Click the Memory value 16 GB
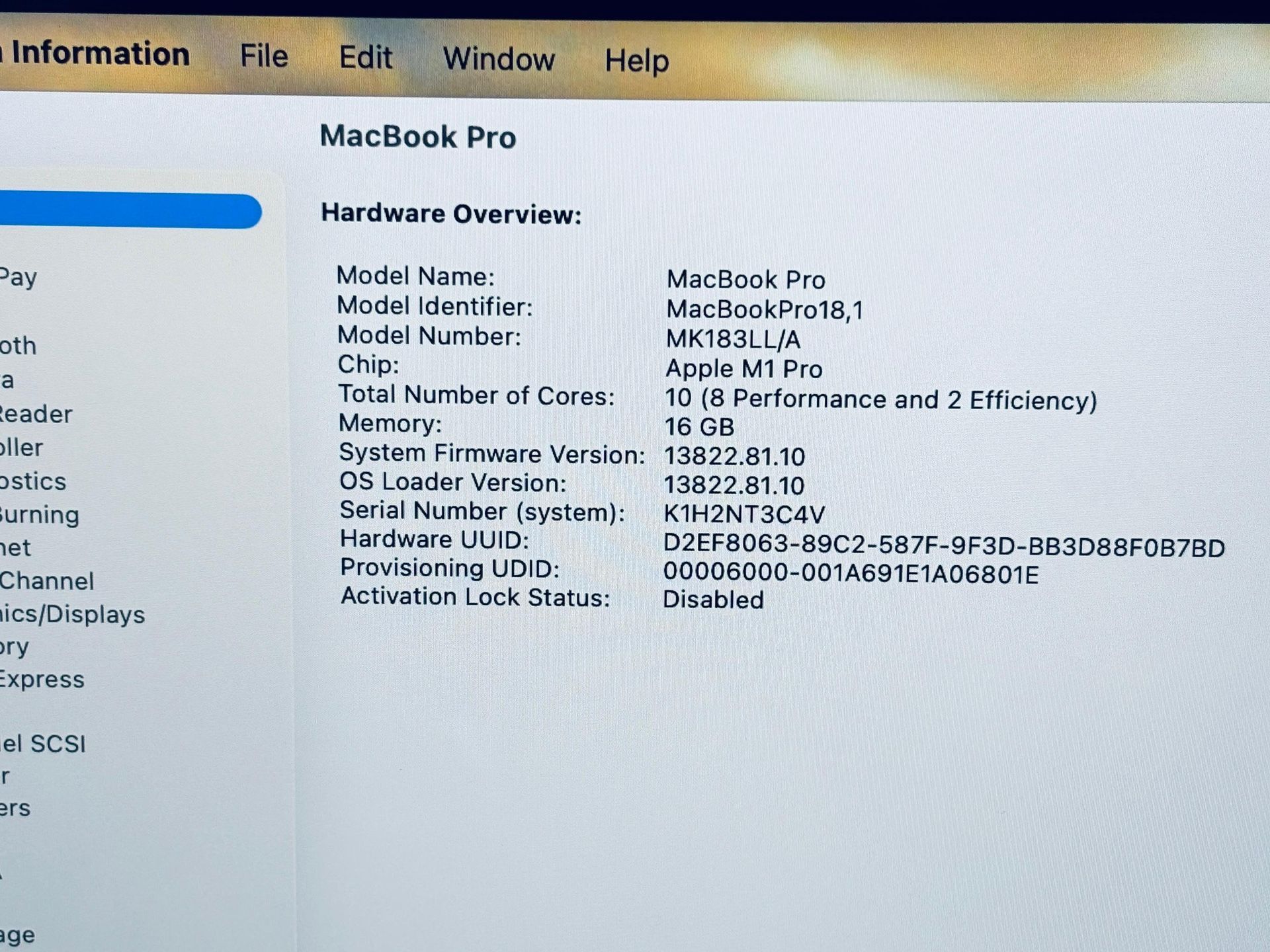The height and width of the screenshot is (952, 1270). [x=699, y=426]
